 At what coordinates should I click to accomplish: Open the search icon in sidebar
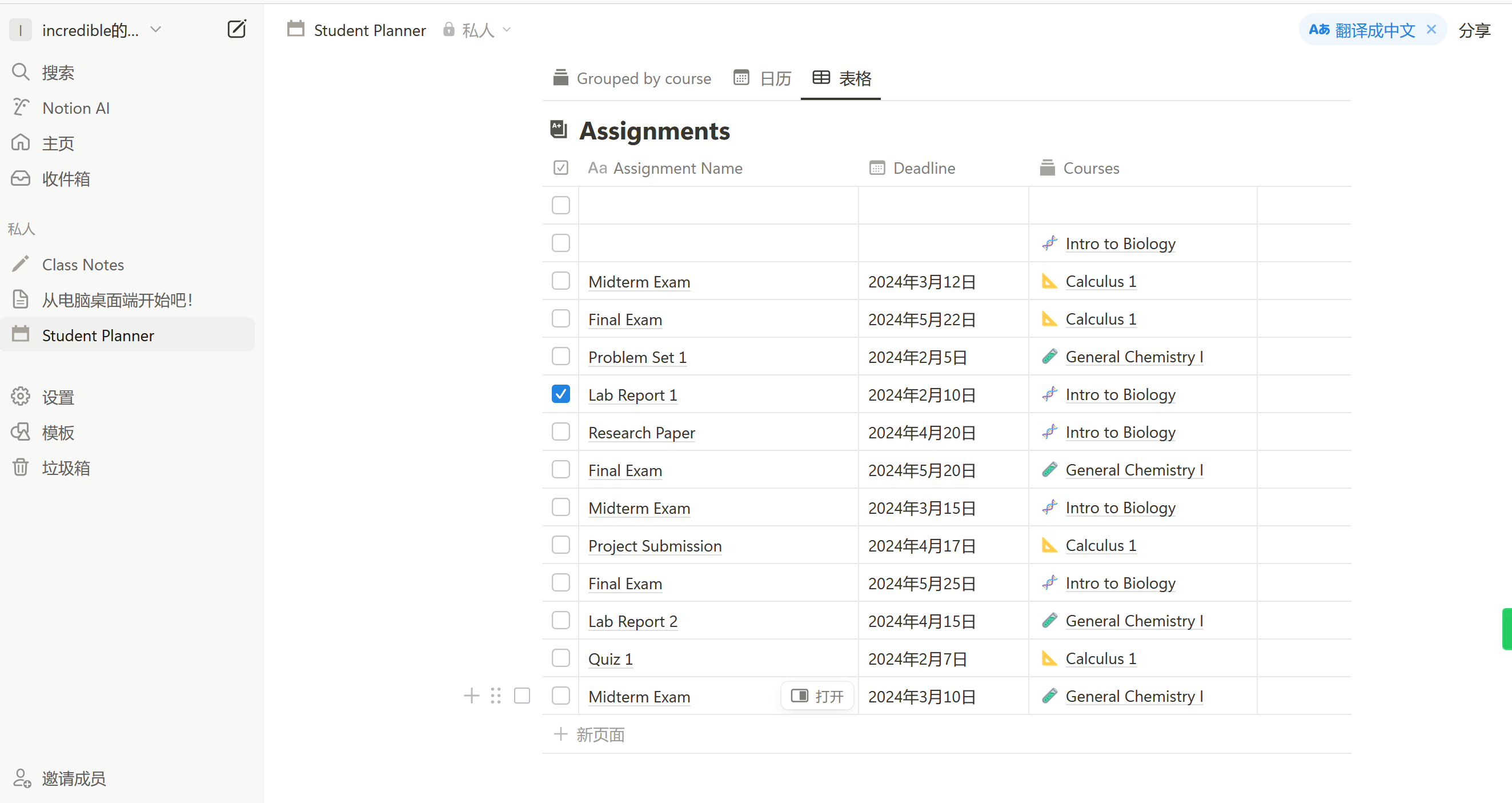[x=21, y=72]
